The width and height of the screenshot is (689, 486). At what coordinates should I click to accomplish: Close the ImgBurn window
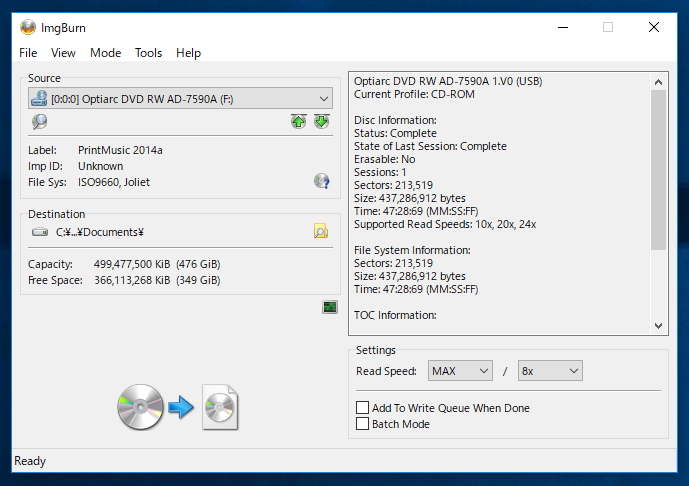(654, 27)
